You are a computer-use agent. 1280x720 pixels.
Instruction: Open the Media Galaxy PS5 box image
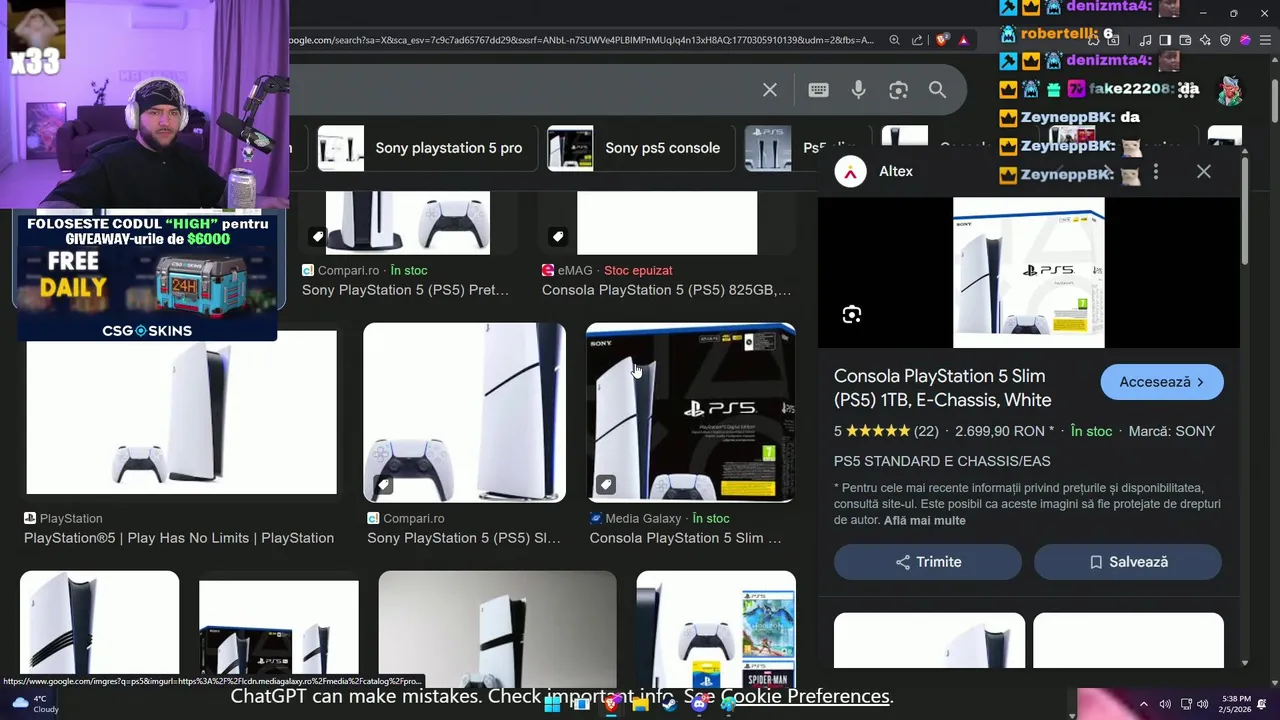click(690, 412)
